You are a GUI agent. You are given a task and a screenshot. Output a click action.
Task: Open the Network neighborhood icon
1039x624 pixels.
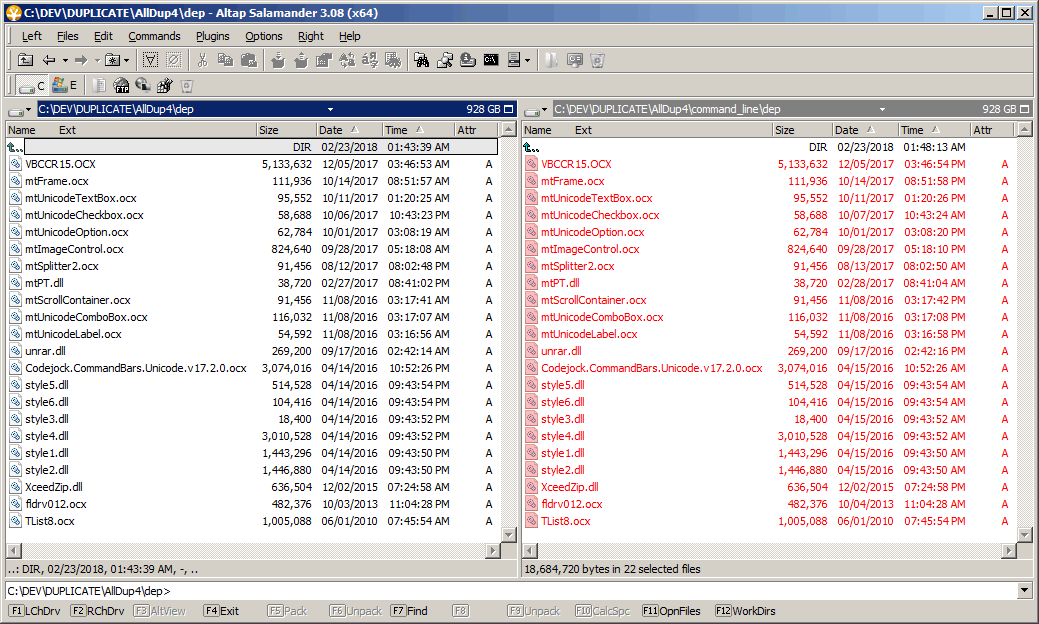pyautogui.click(x=143, y=85)
